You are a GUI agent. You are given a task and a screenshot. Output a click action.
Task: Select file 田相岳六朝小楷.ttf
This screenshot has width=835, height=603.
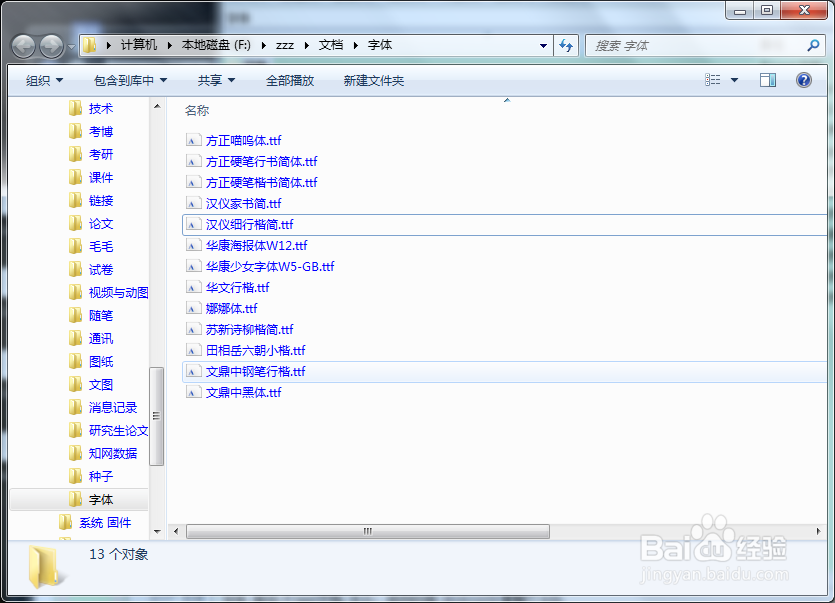click(256, 351)
